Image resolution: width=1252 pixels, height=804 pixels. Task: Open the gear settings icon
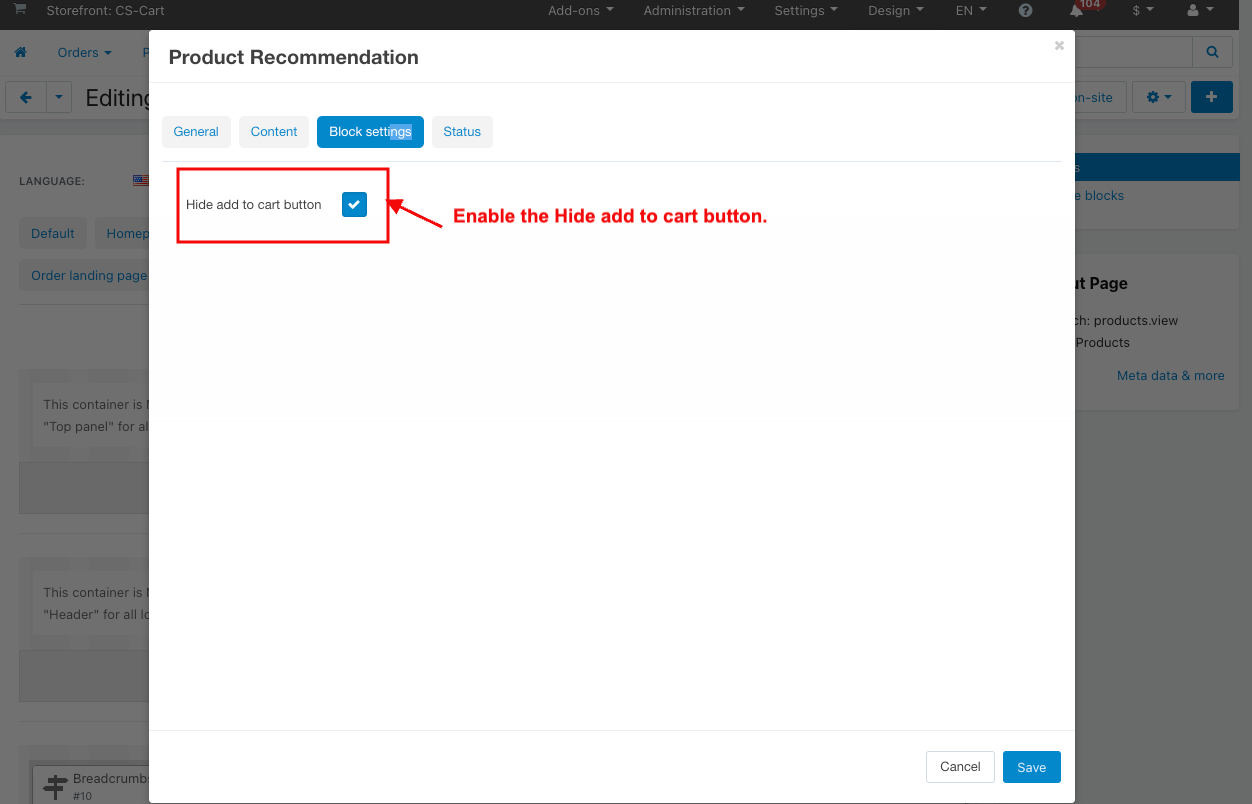coord(1153,97)
